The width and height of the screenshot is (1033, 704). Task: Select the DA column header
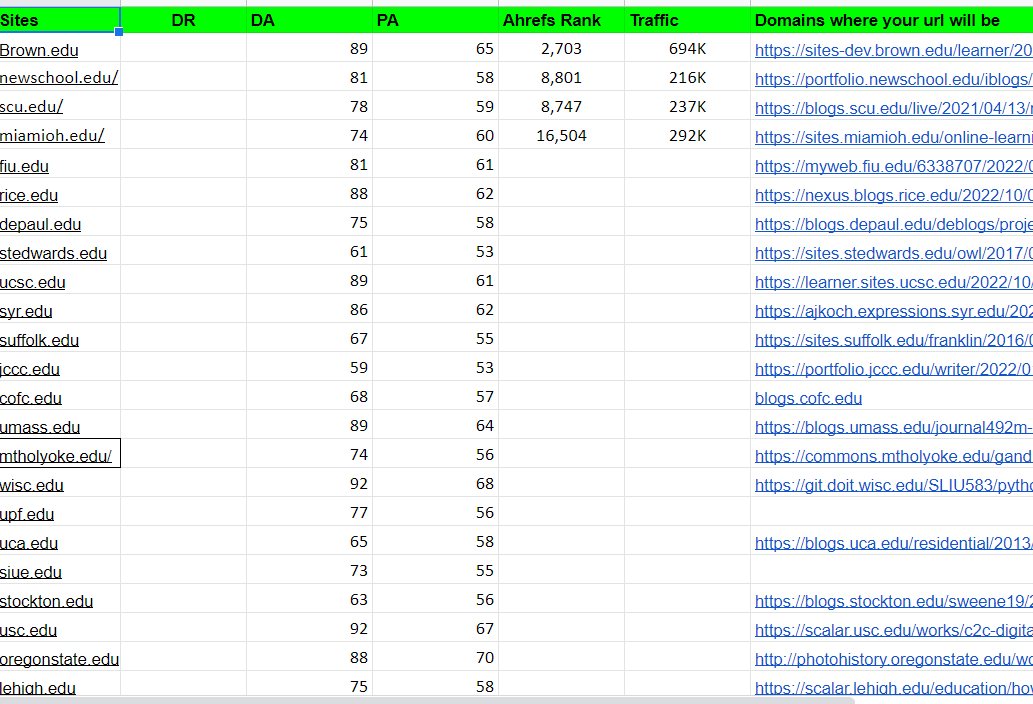(309, 20)
